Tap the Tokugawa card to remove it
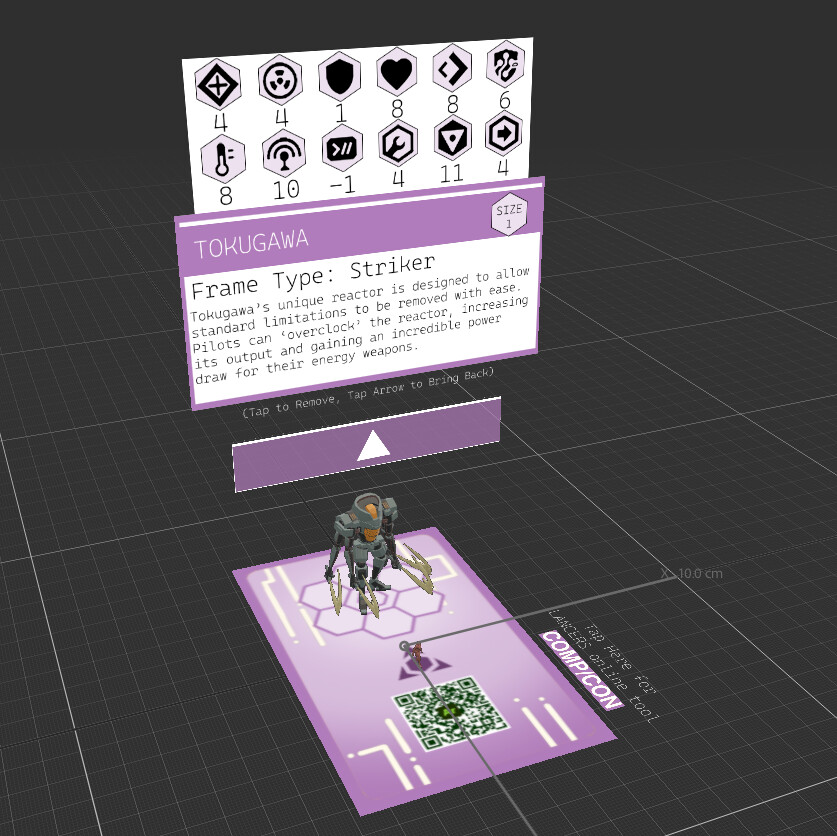The width and height of the screenshot is (837, 836). click(360, 310)
